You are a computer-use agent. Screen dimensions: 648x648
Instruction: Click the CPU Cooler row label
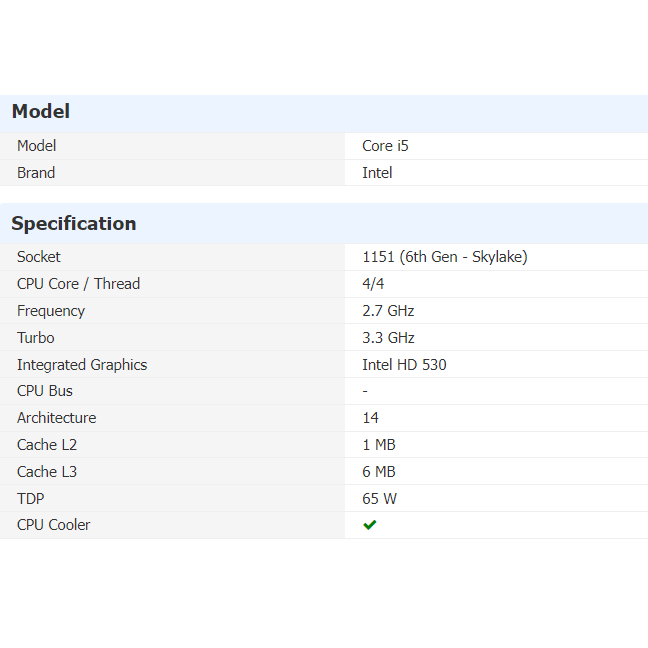pyautogui.click(x=53, y=525)
